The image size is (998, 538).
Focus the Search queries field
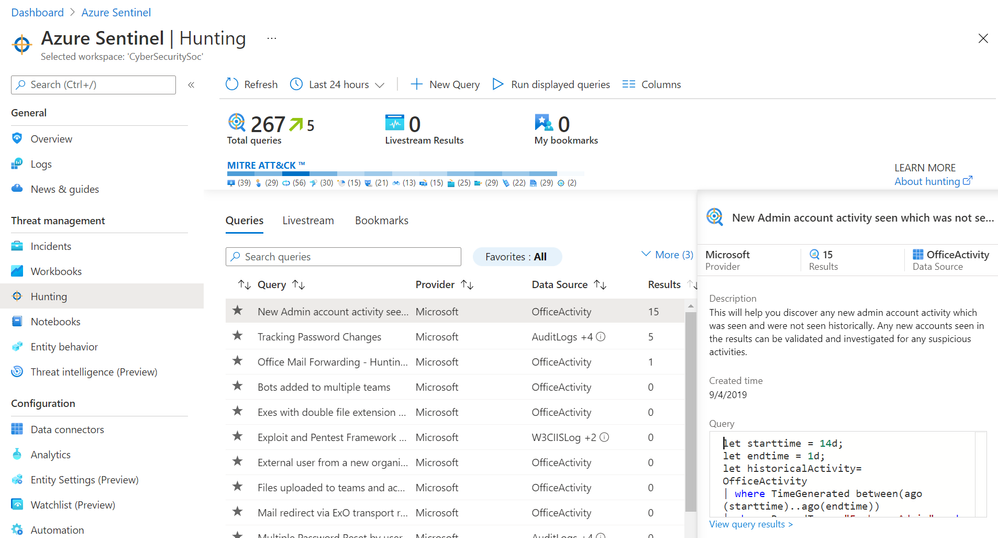point(343,257)
